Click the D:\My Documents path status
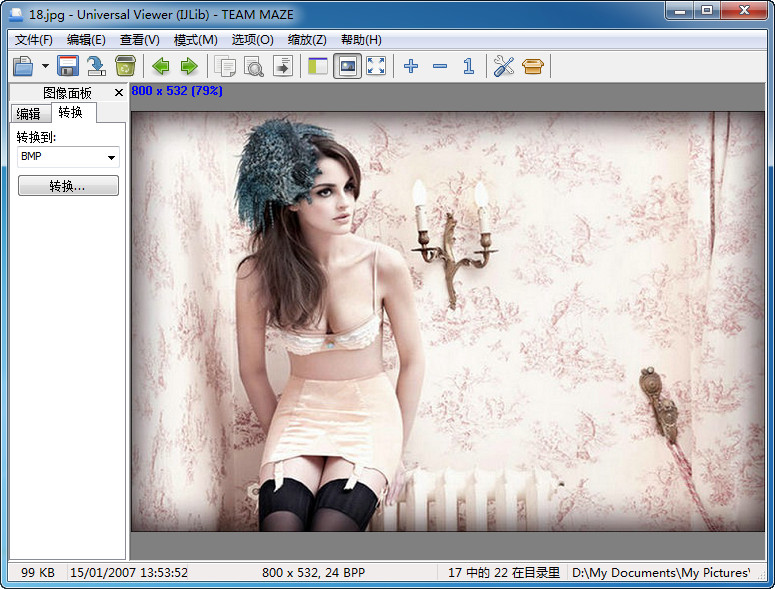The image size is (775, 589). [661, 573]
